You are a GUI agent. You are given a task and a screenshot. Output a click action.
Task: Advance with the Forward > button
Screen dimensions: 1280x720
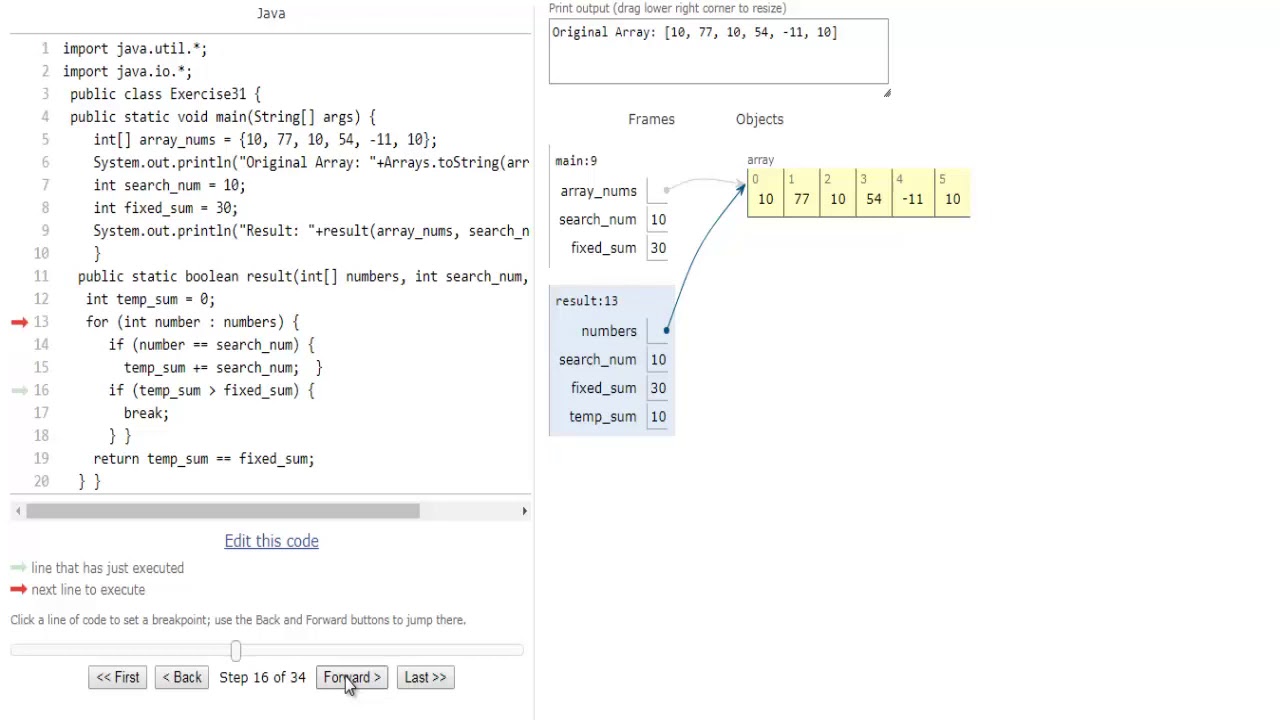click(352, 677)
